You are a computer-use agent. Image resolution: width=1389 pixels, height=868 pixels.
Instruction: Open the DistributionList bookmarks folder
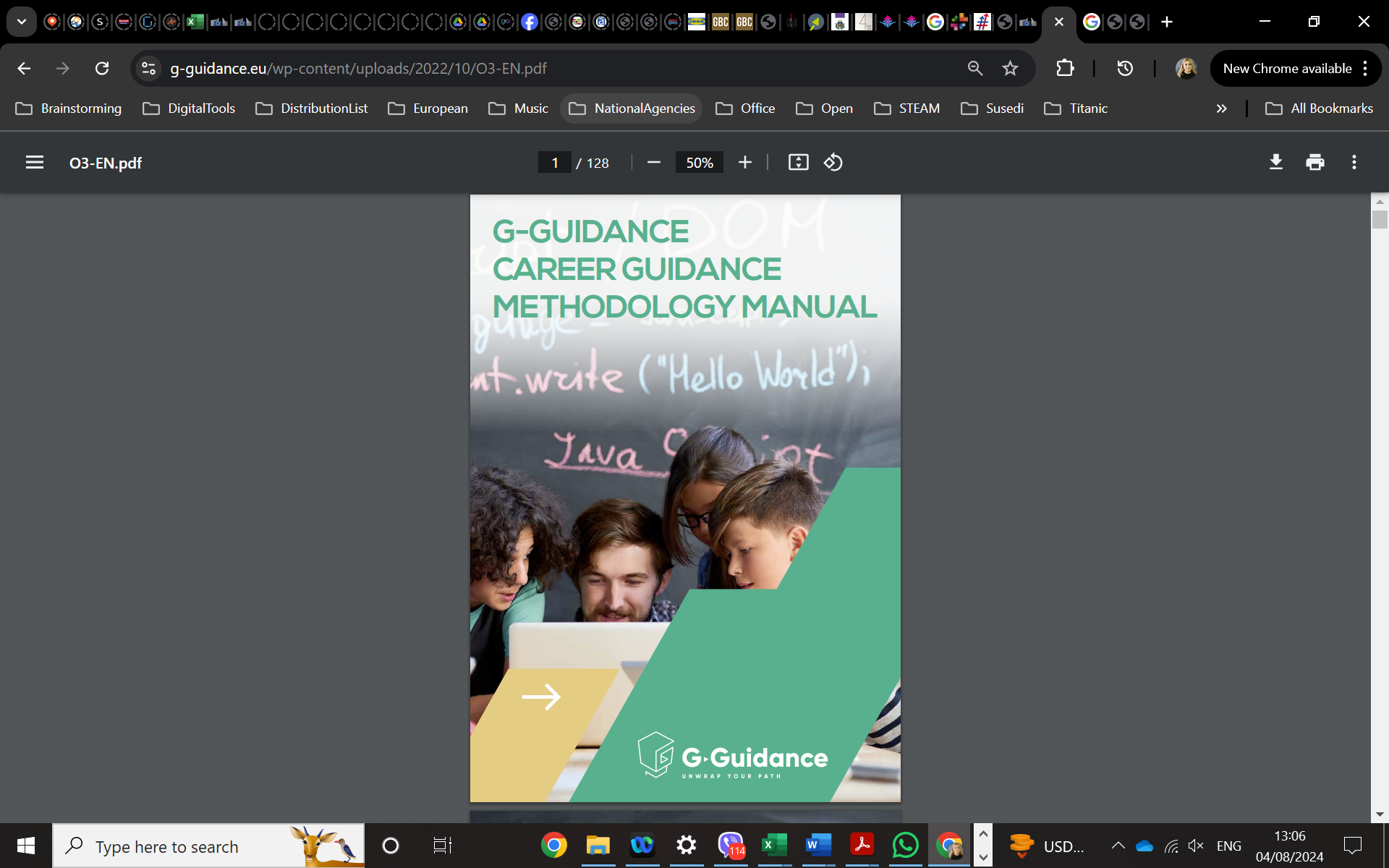(312, 109)
